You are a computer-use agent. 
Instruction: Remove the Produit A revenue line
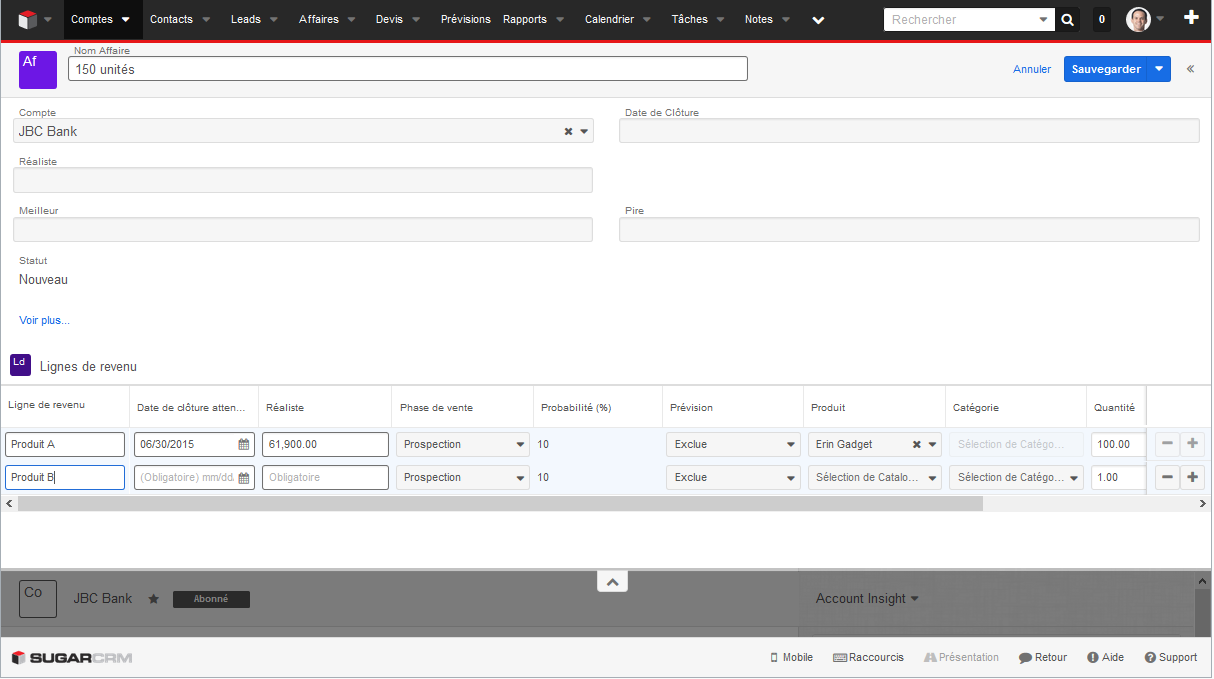pyautogui.click(x=1167, y=444)
